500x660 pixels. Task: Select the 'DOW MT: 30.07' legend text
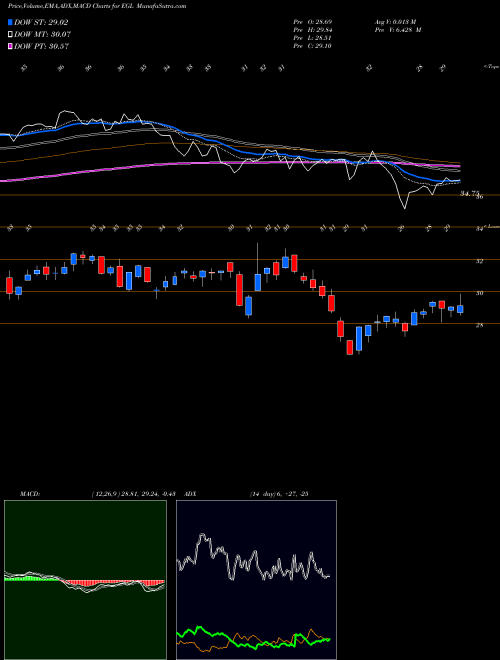pos(43,34)
